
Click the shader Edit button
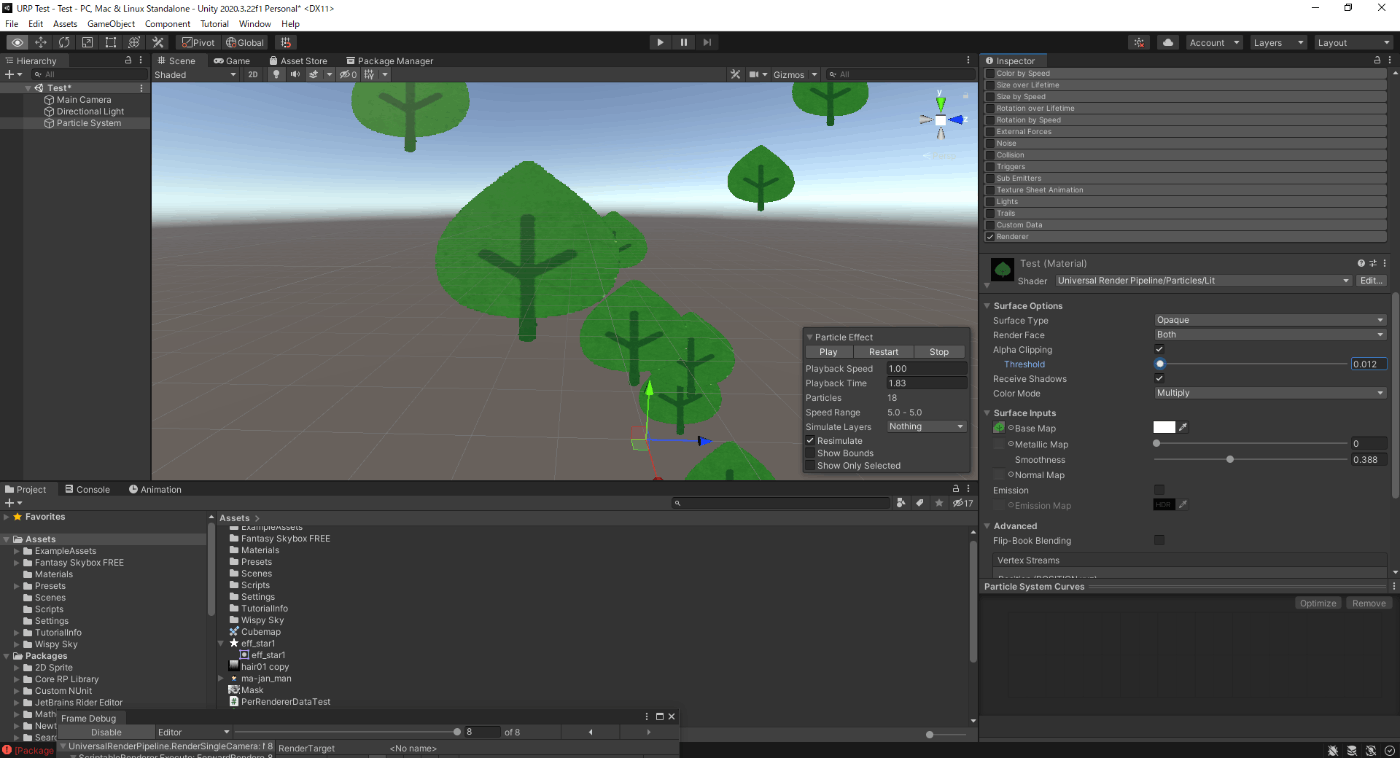[x=1371, y=281]
